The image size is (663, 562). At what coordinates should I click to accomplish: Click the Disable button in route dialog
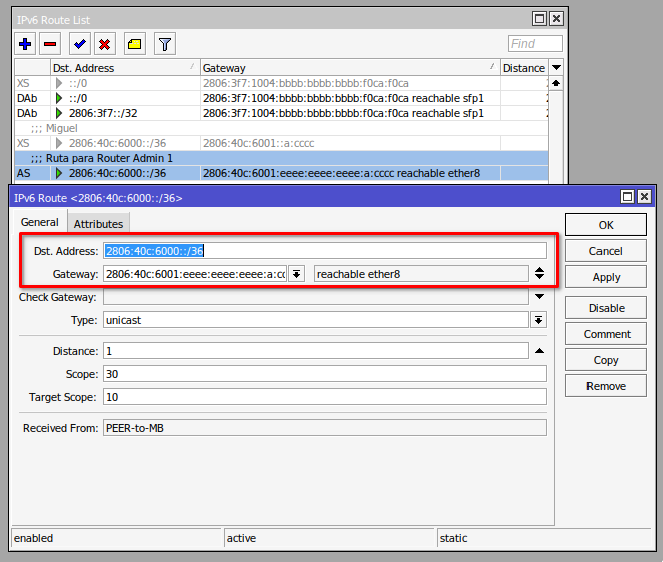point(606,308)
